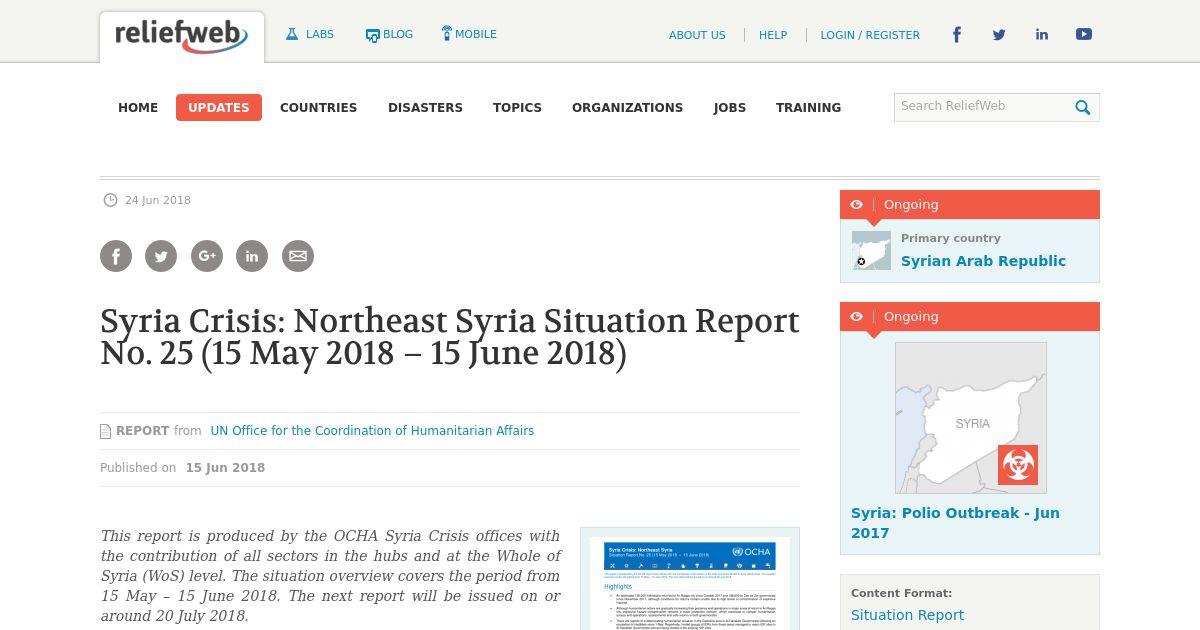The height and width of the screenshot is (630, 1200).
Task: Open ReliefWeb Twitter page in header
Action: click(x=999, y=34)
